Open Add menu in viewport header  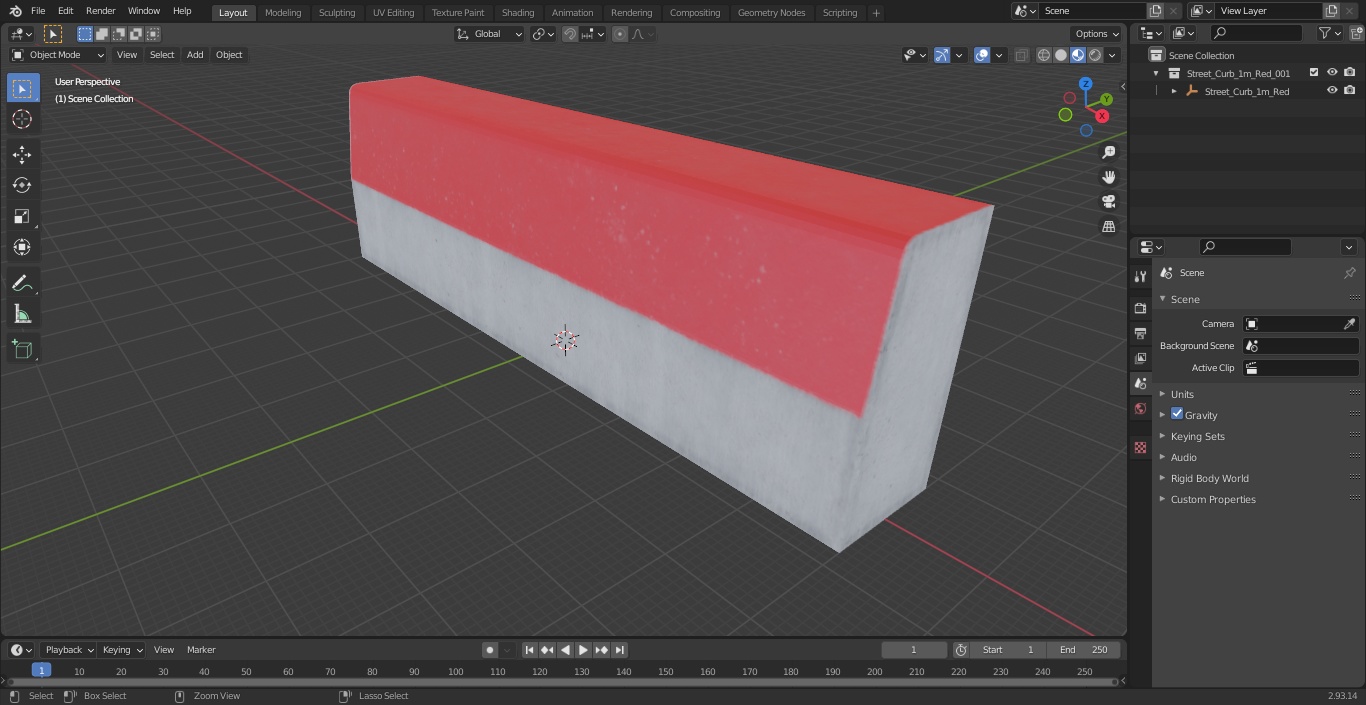(195, 55)
